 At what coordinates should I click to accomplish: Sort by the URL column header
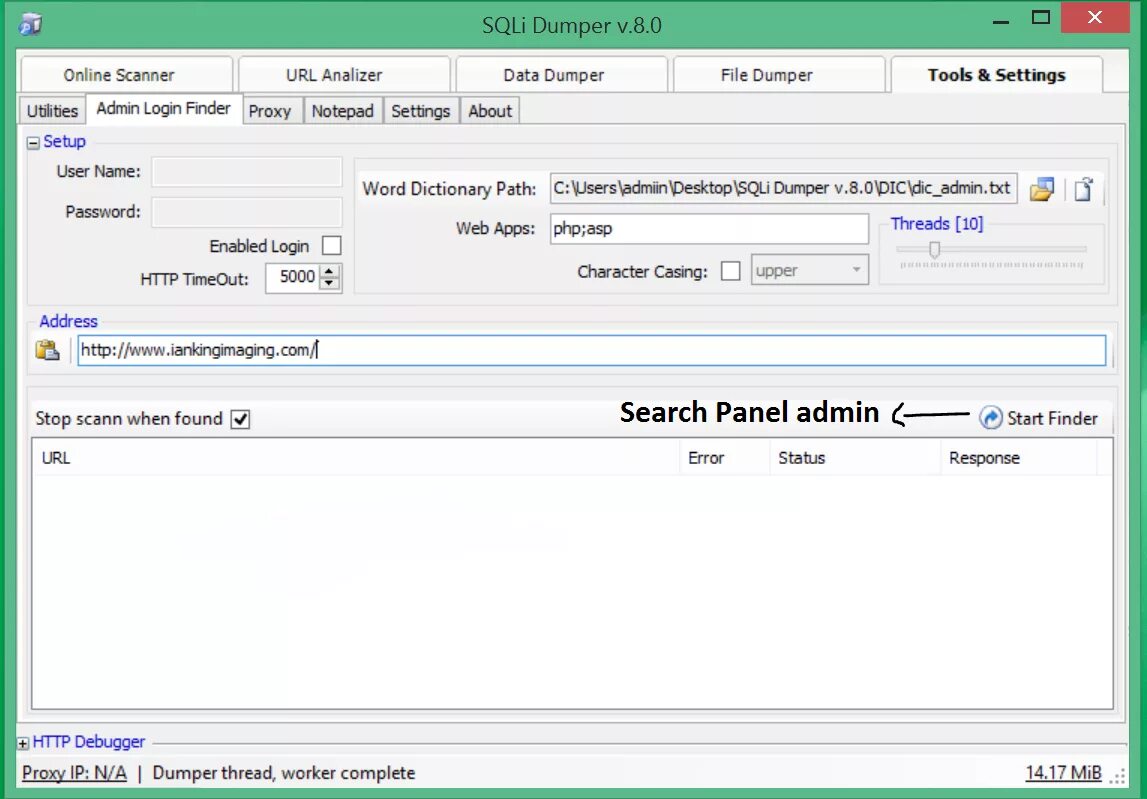coord(356,458)
